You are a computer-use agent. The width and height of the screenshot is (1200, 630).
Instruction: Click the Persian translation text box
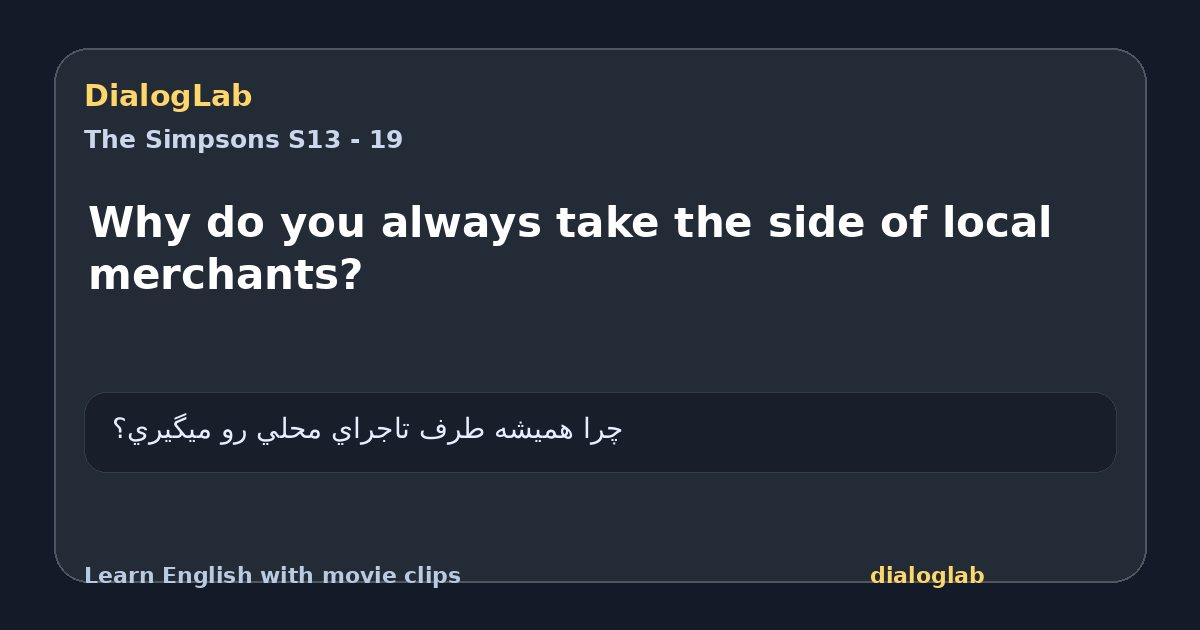(600, 432)
